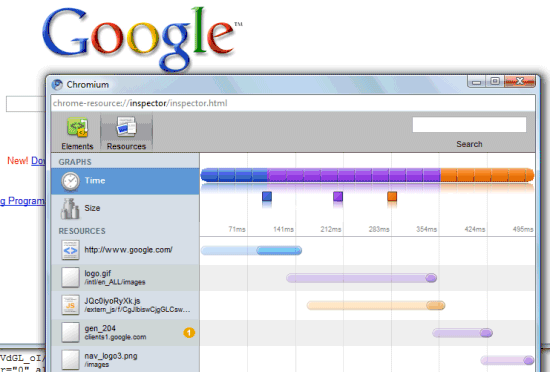Select the gen_204 resource entry
Image resolution: width=550 pixels, height=372 pixels.
[x=125, y=333]
